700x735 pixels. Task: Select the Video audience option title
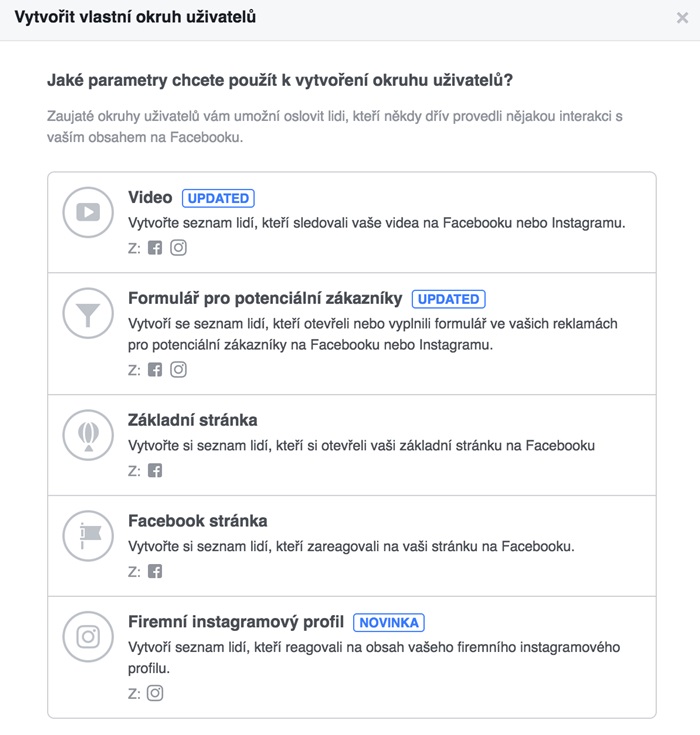click(150, 197)
